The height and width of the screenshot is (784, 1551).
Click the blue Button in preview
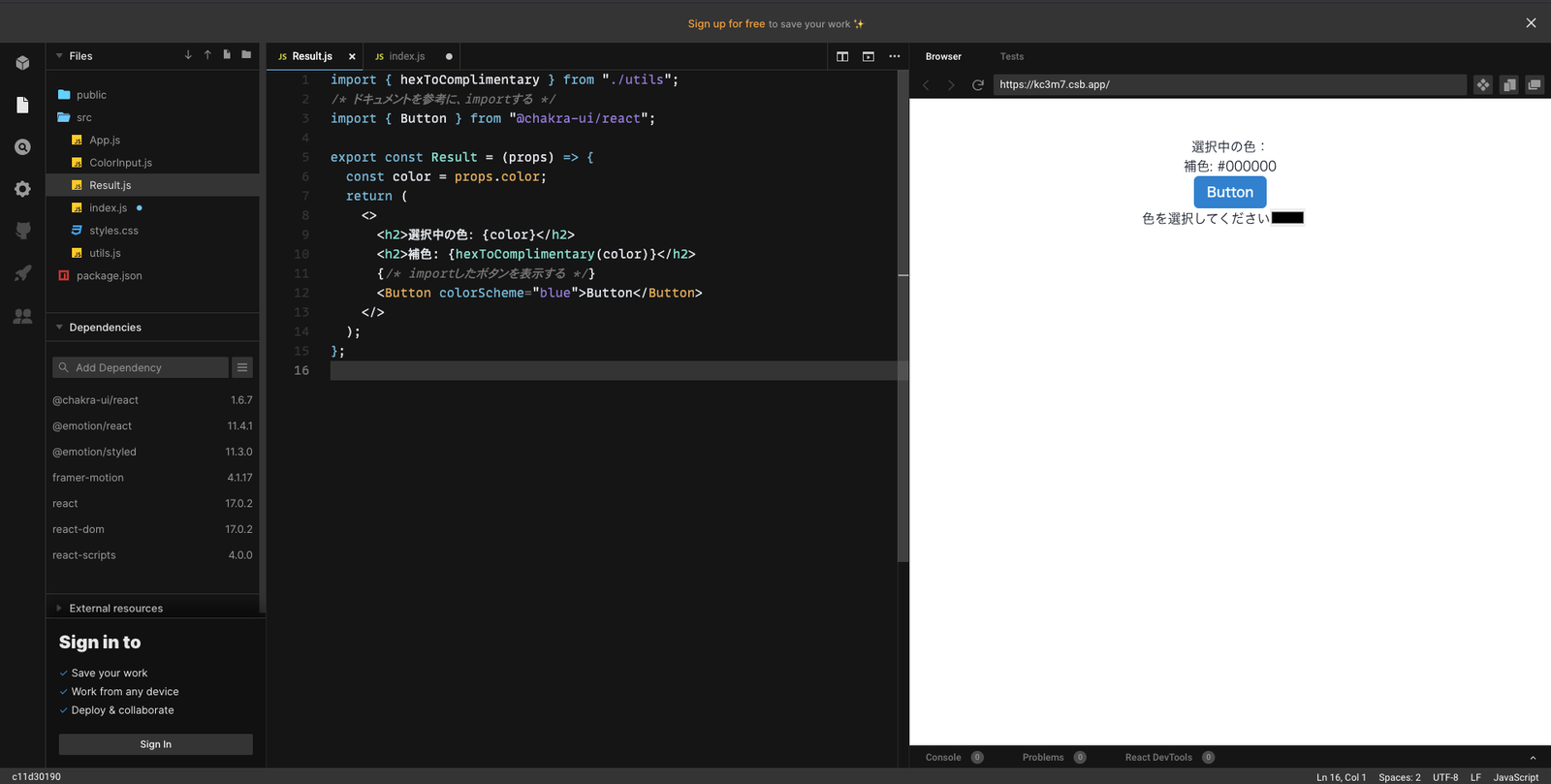(1230, 192)
